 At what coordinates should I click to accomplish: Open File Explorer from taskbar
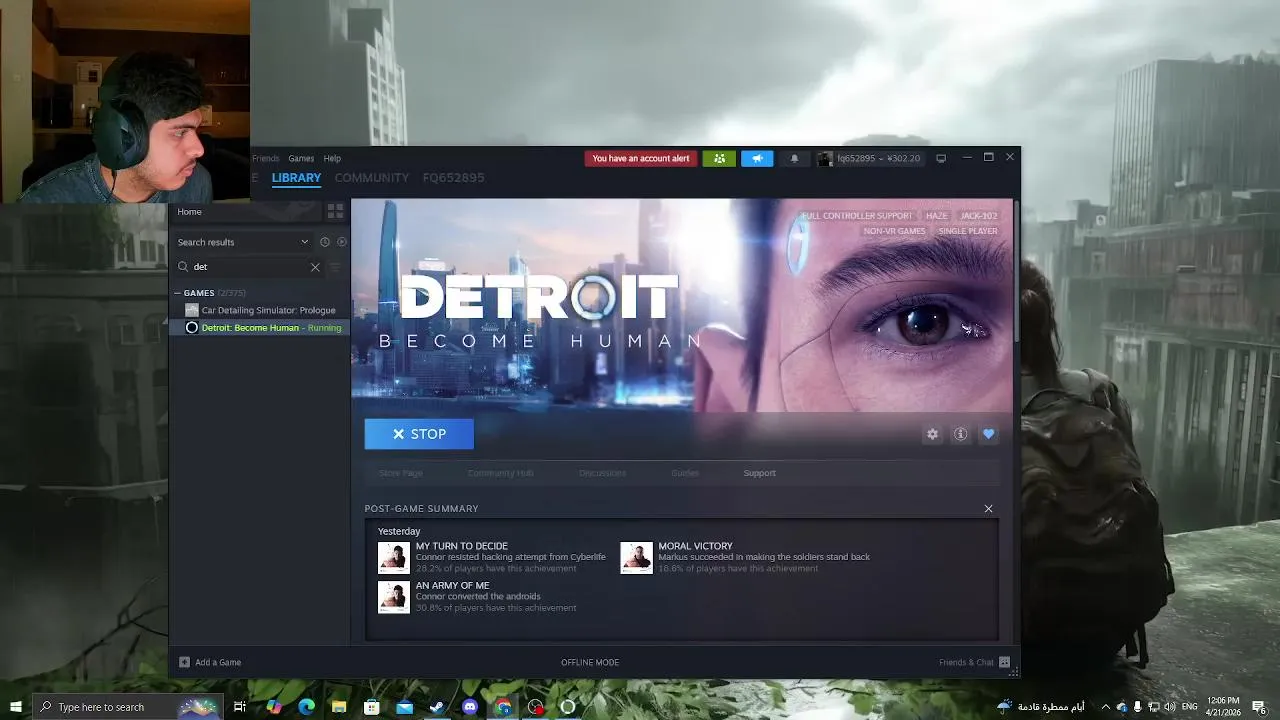pos(339,707)
